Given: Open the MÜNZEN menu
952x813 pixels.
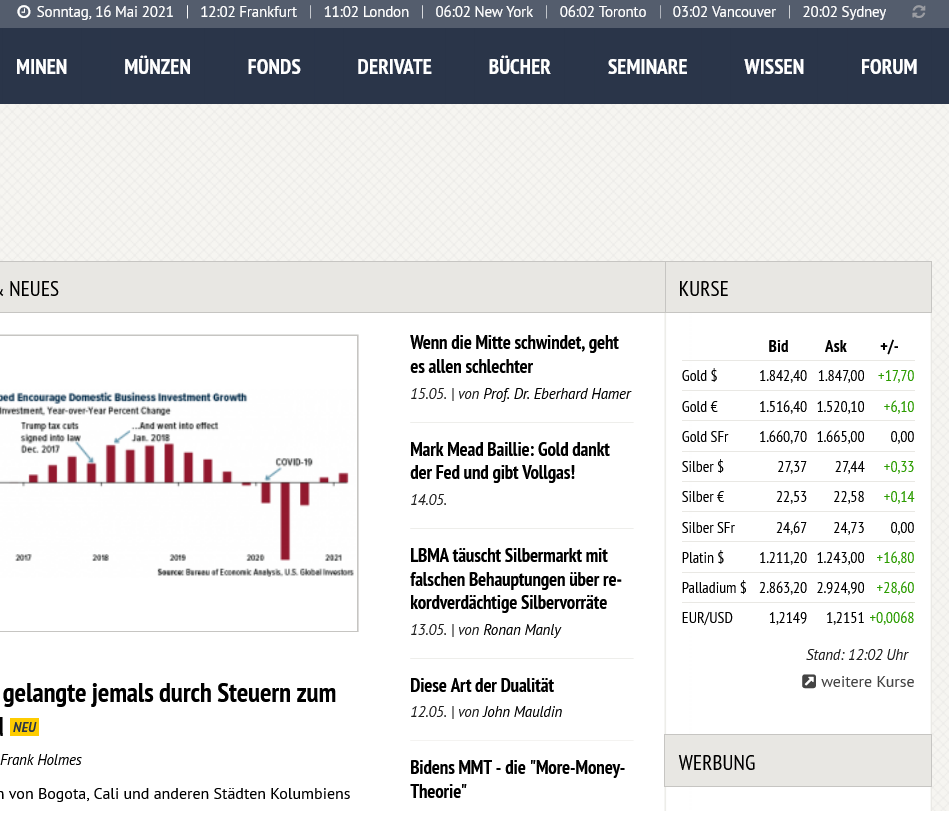Looking at the screenshot, I should 157,67.
